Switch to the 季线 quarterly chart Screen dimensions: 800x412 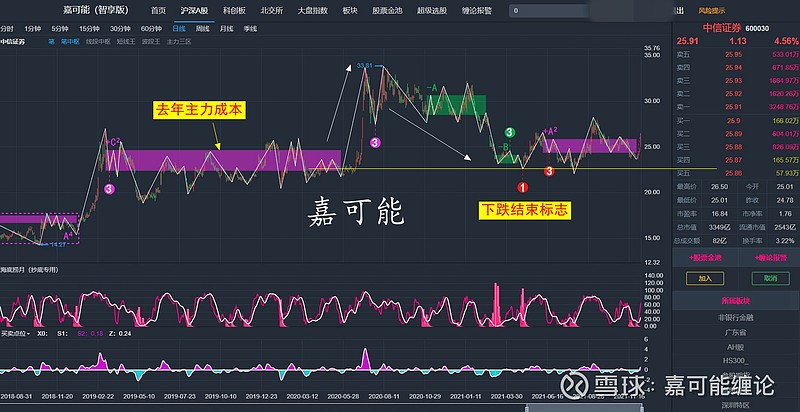click(x=250, y=29)
